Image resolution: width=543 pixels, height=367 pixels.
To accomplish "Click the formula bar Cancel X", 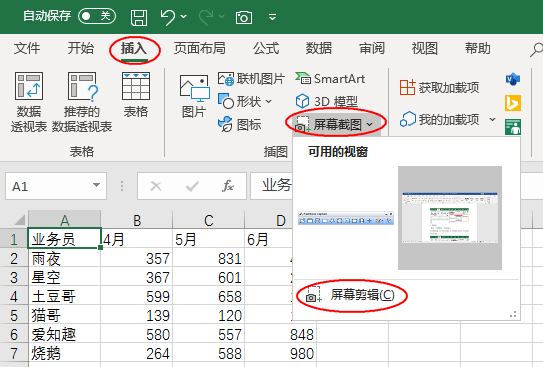I will click(156, 186).
